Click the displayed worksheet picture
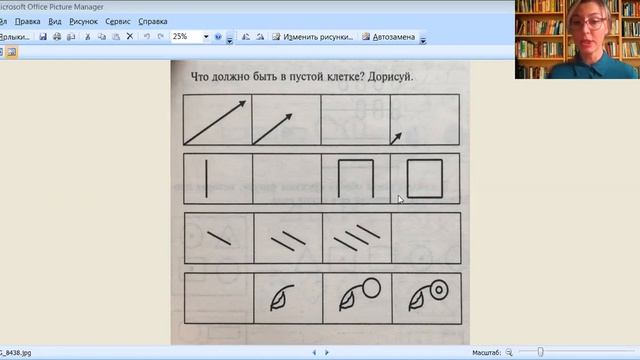 320,203
